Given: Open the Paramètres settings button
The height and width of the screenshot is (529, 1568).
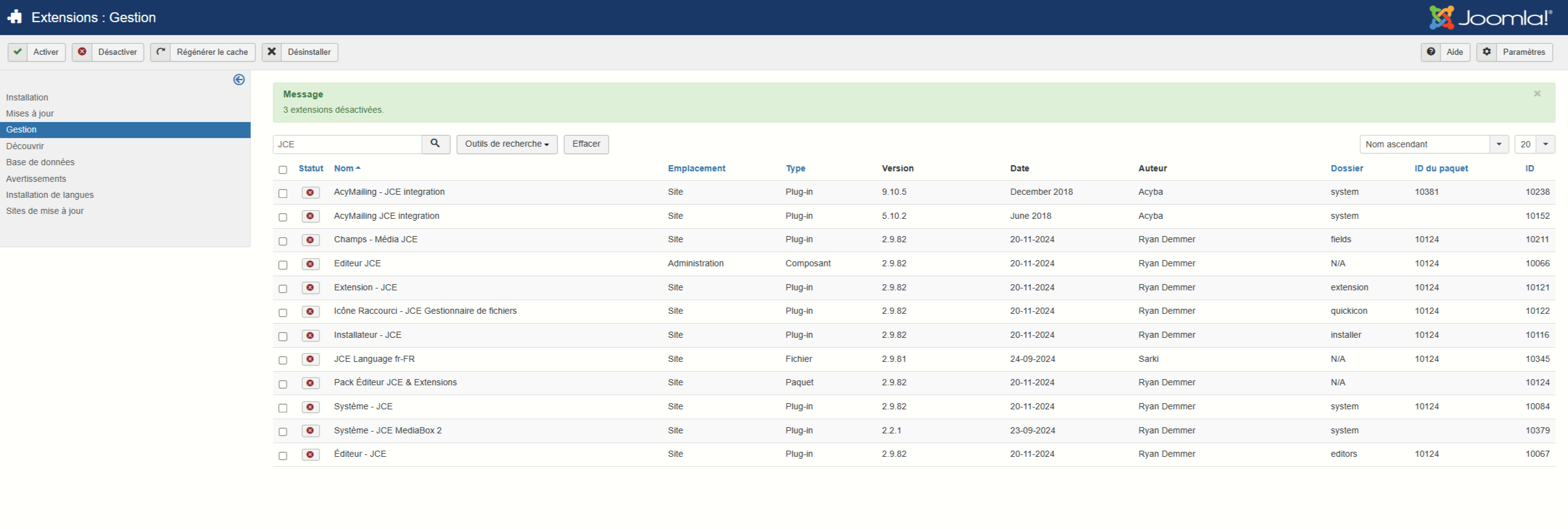Looking at the screenshot, I should [1514, 52].
